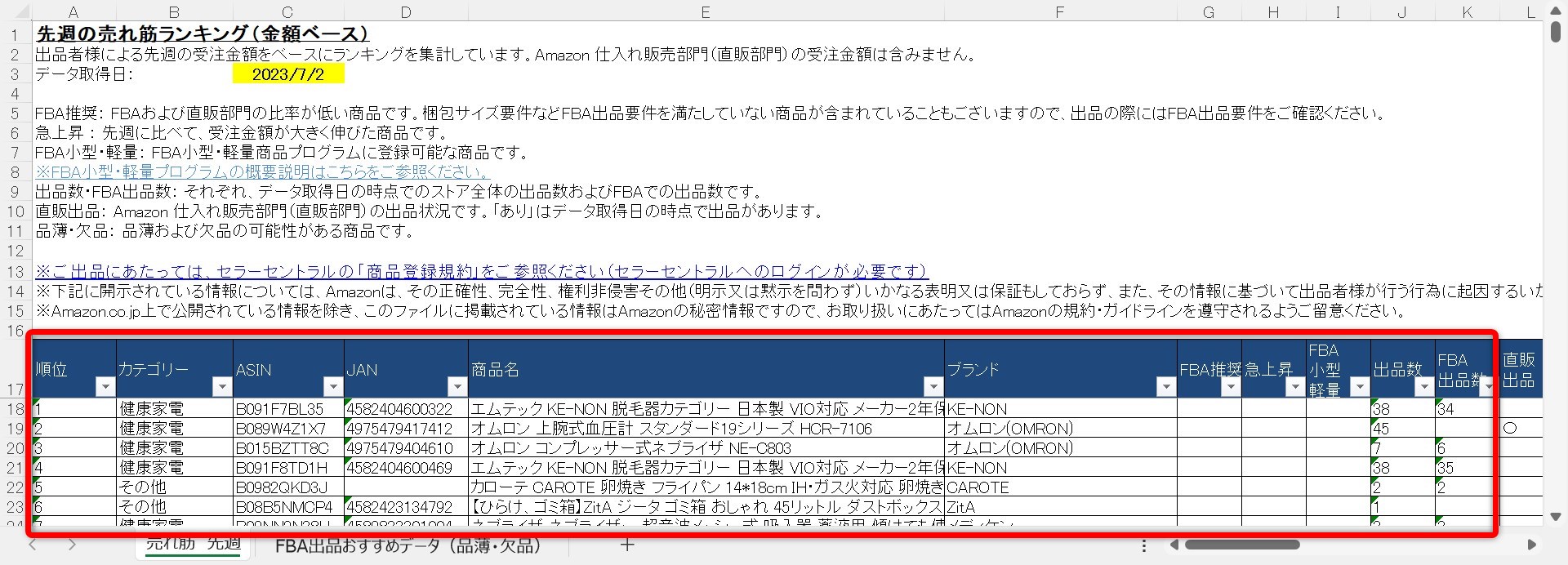Select column E header
This screenshot has width=1568, height=565.
[706, 11]
